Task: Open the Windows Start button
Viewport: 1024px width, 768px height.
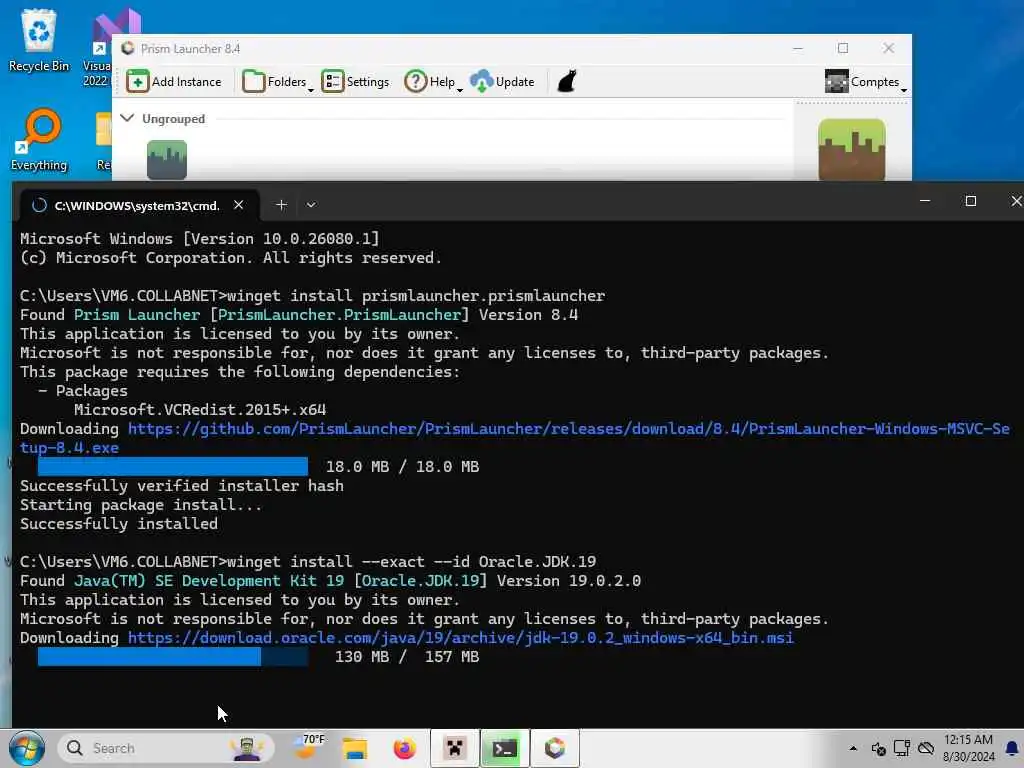Action: [x=26, y=748]
